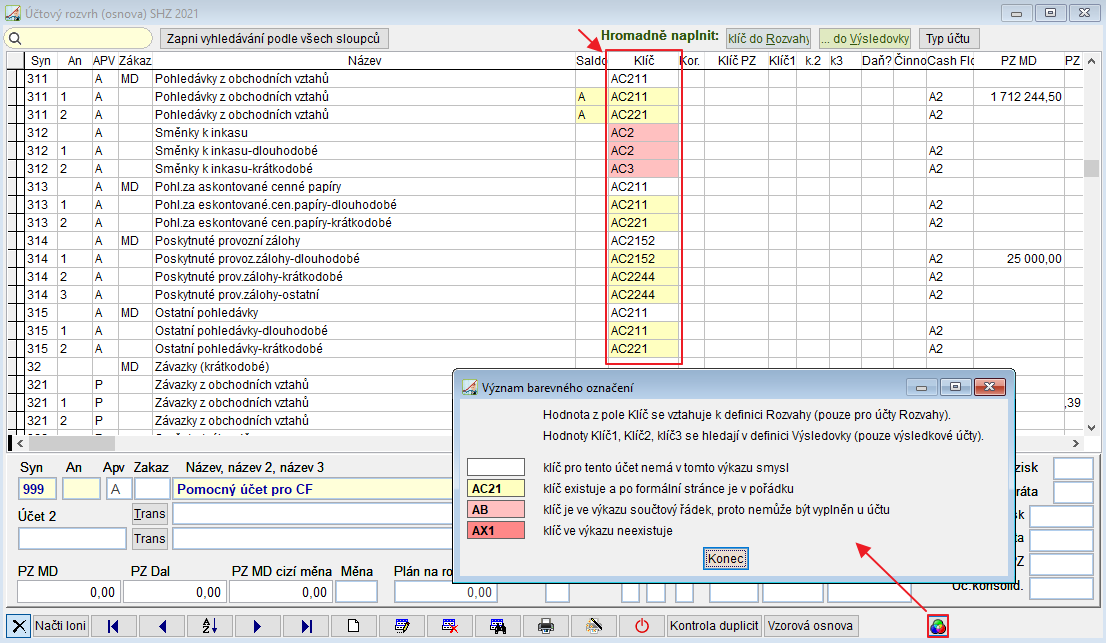Close the Význam barevného označení dialog

[x=990, y=387]
